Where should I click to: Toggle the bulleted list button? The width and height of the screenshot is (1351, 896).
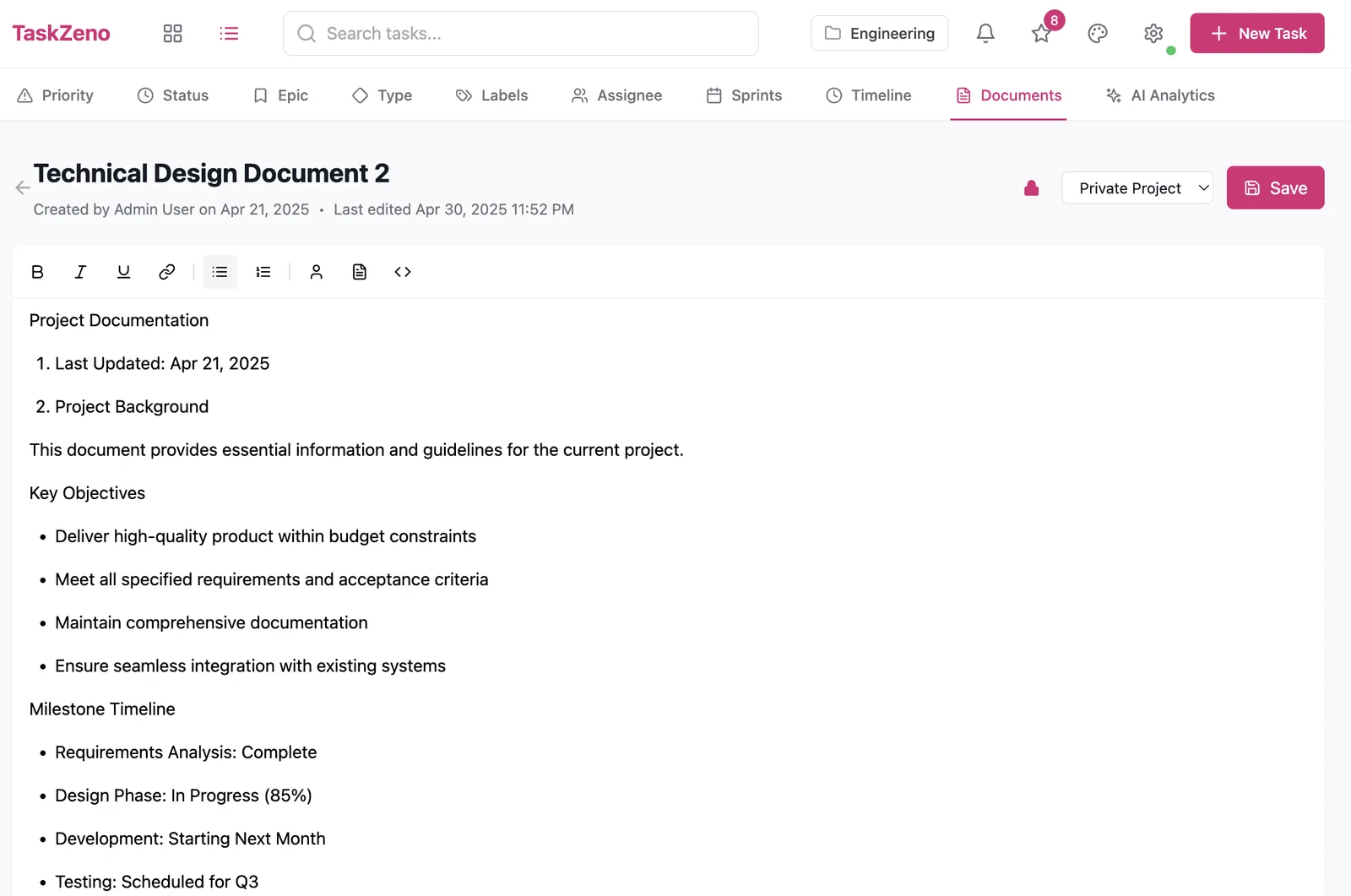[220, 272]
